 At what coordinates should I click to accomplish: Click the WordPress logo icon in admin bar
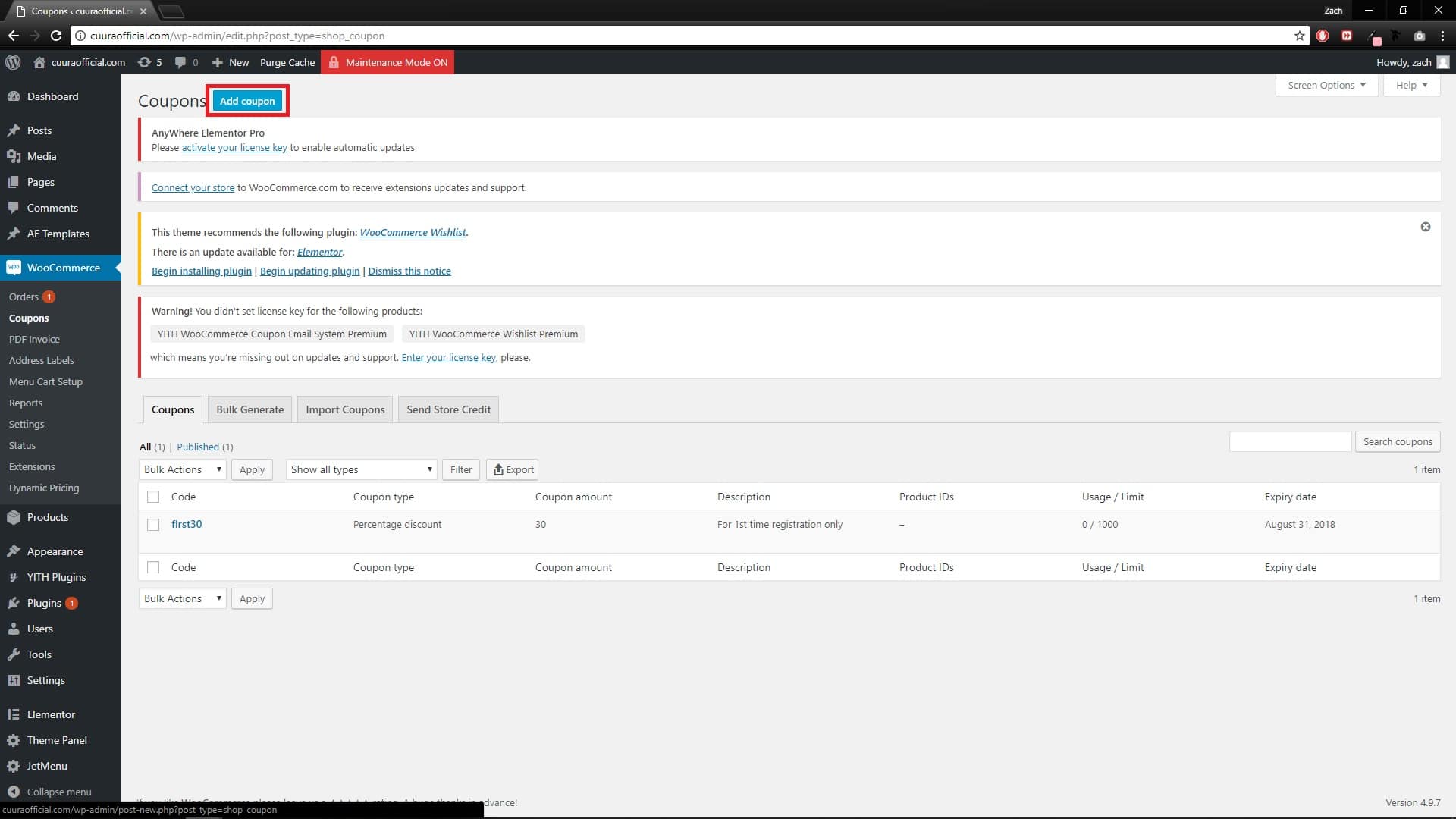(x=13, y=62)
